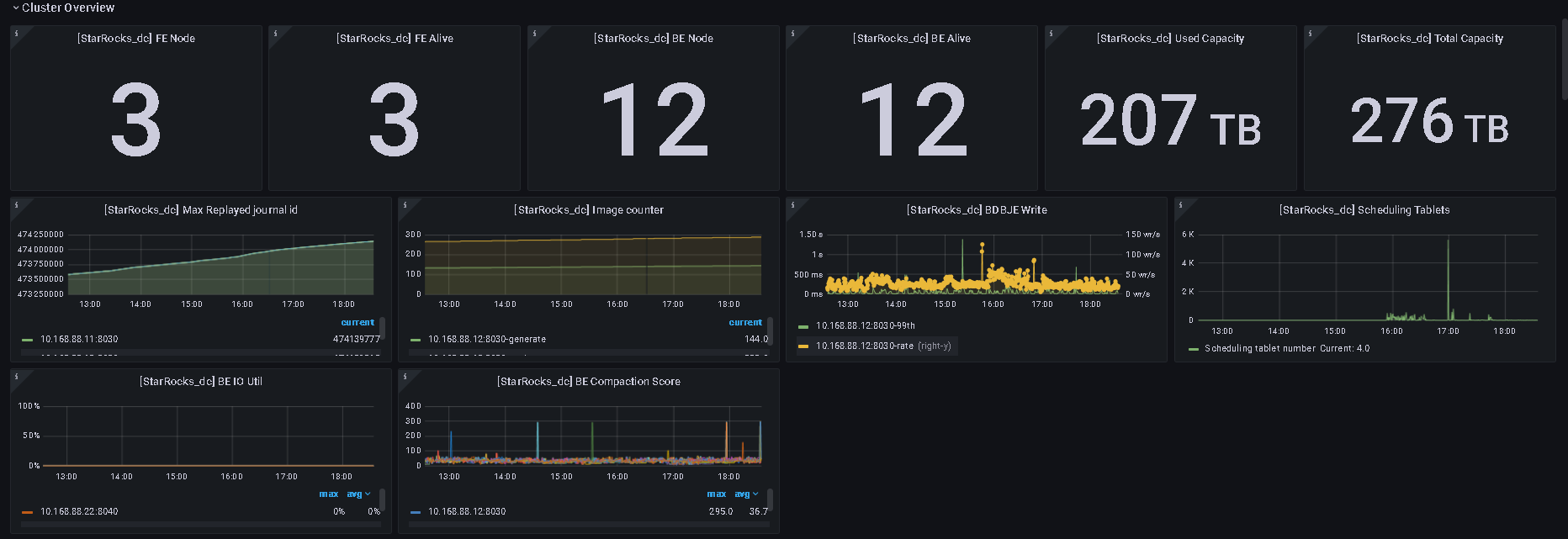Open the BE Compaction Score panel title menu
This screenshot has height=539, width=1568.
(x=589, y=382)
